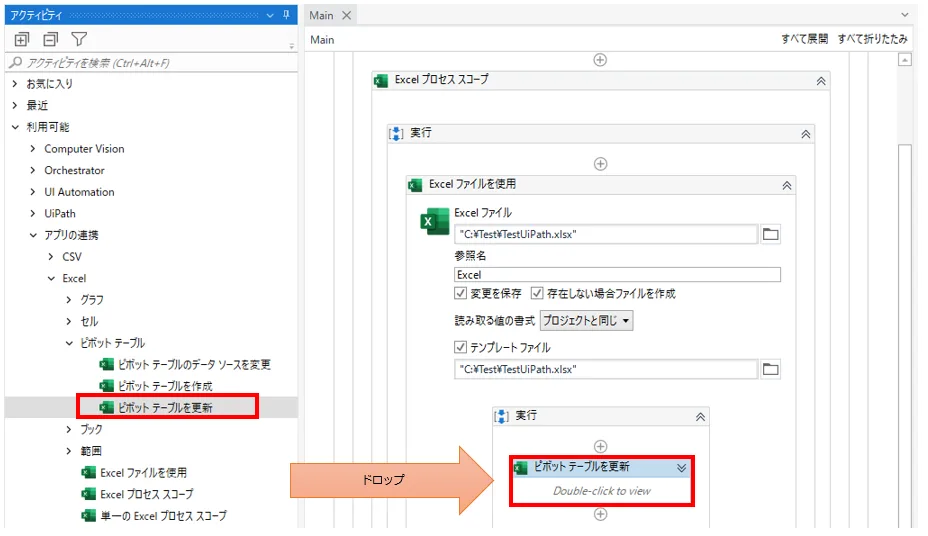Switch to the Main tab
Image resolution: width=928 pixels, height=536 pixels.
coord(321,15)
